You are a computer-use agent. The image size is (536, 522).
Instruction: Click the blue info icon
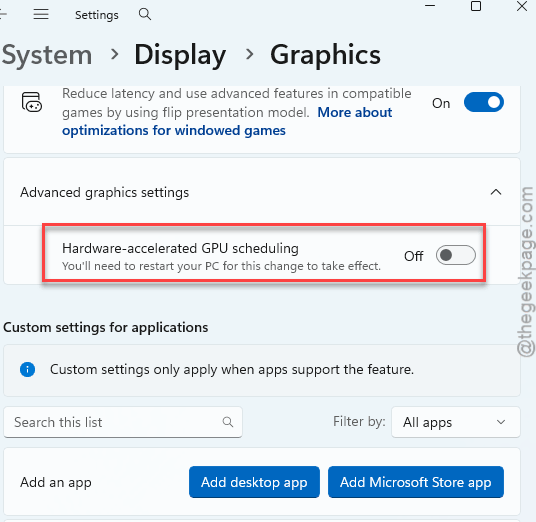click(27, 370)
